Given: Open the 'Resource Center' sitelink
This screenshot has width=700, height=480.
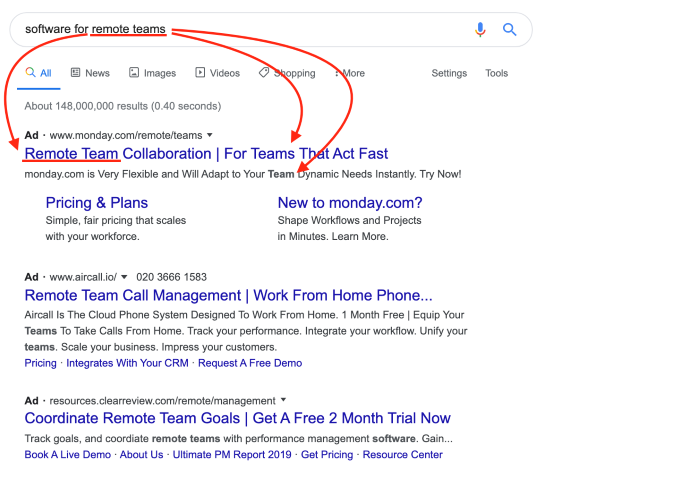Looking at the screenshot, I should (x=403, y=455).
